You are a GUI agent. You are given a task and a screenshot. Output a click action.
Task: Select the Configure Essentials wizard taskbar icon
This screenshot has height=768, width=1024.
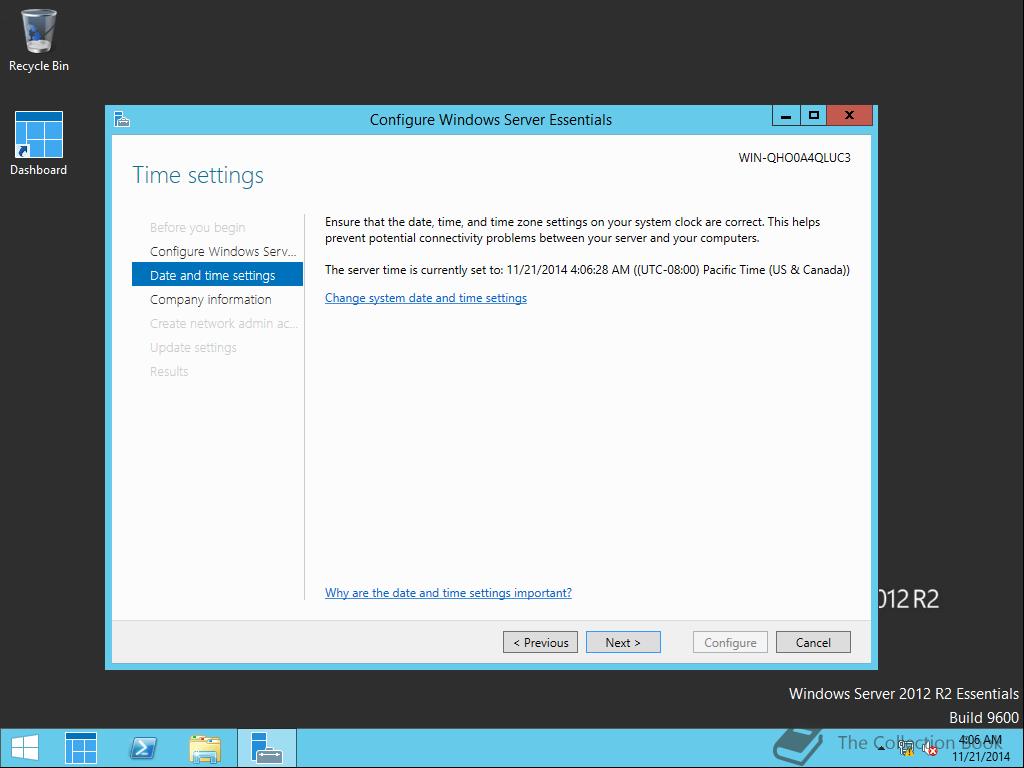266,748
